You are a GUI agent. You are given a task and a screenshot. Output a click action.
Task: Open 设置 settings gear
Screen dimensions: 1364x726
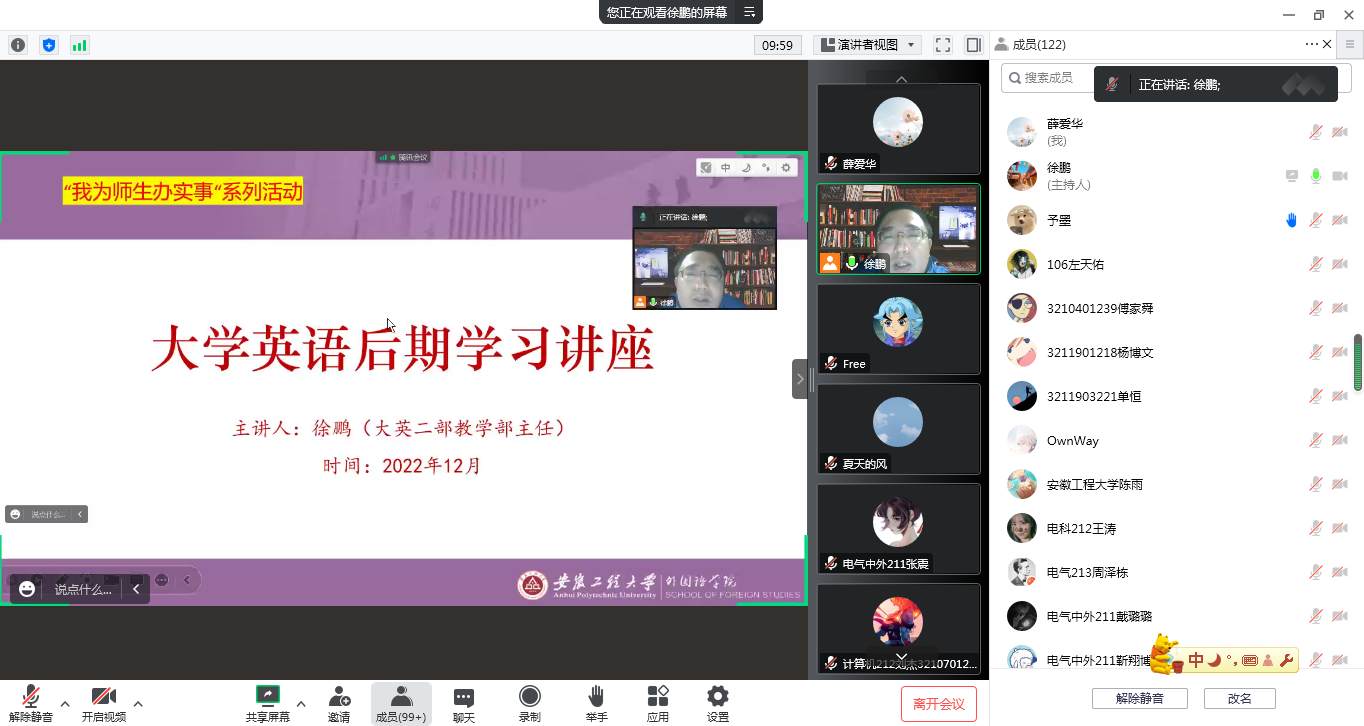tap(717, 703)
